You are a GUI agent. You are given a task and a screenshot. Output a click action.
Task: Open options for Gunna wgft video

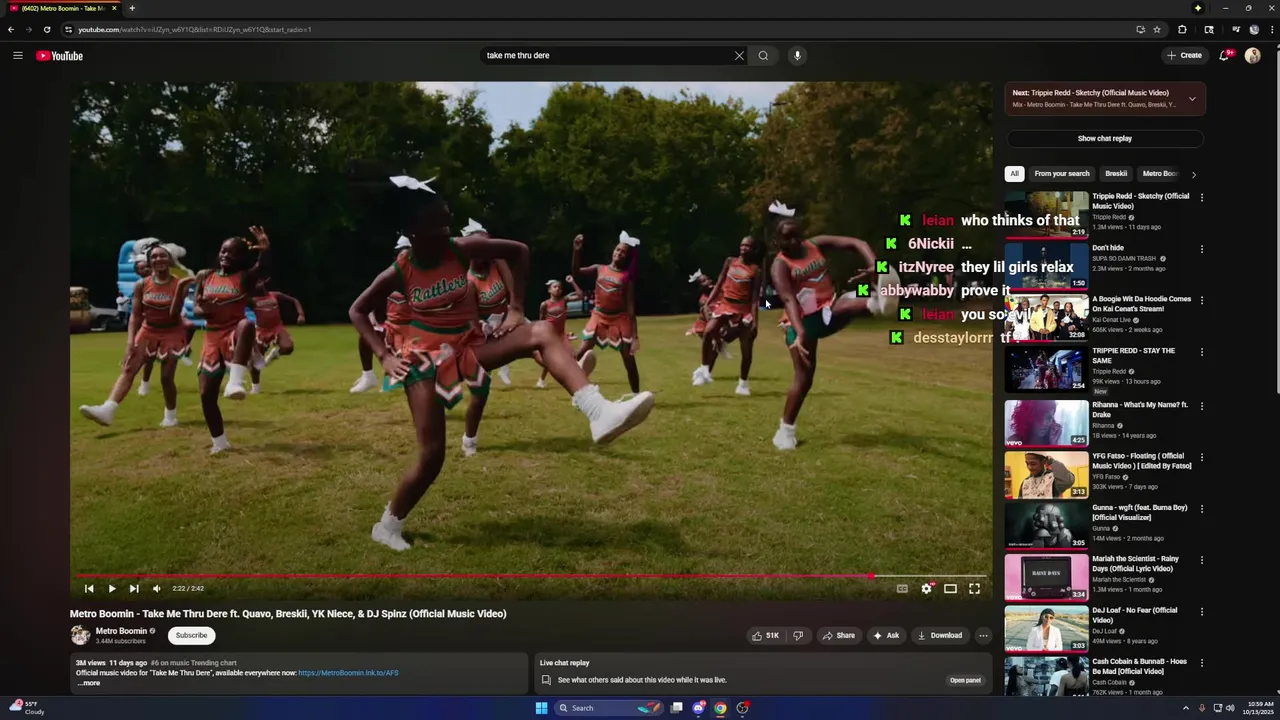1201,508
